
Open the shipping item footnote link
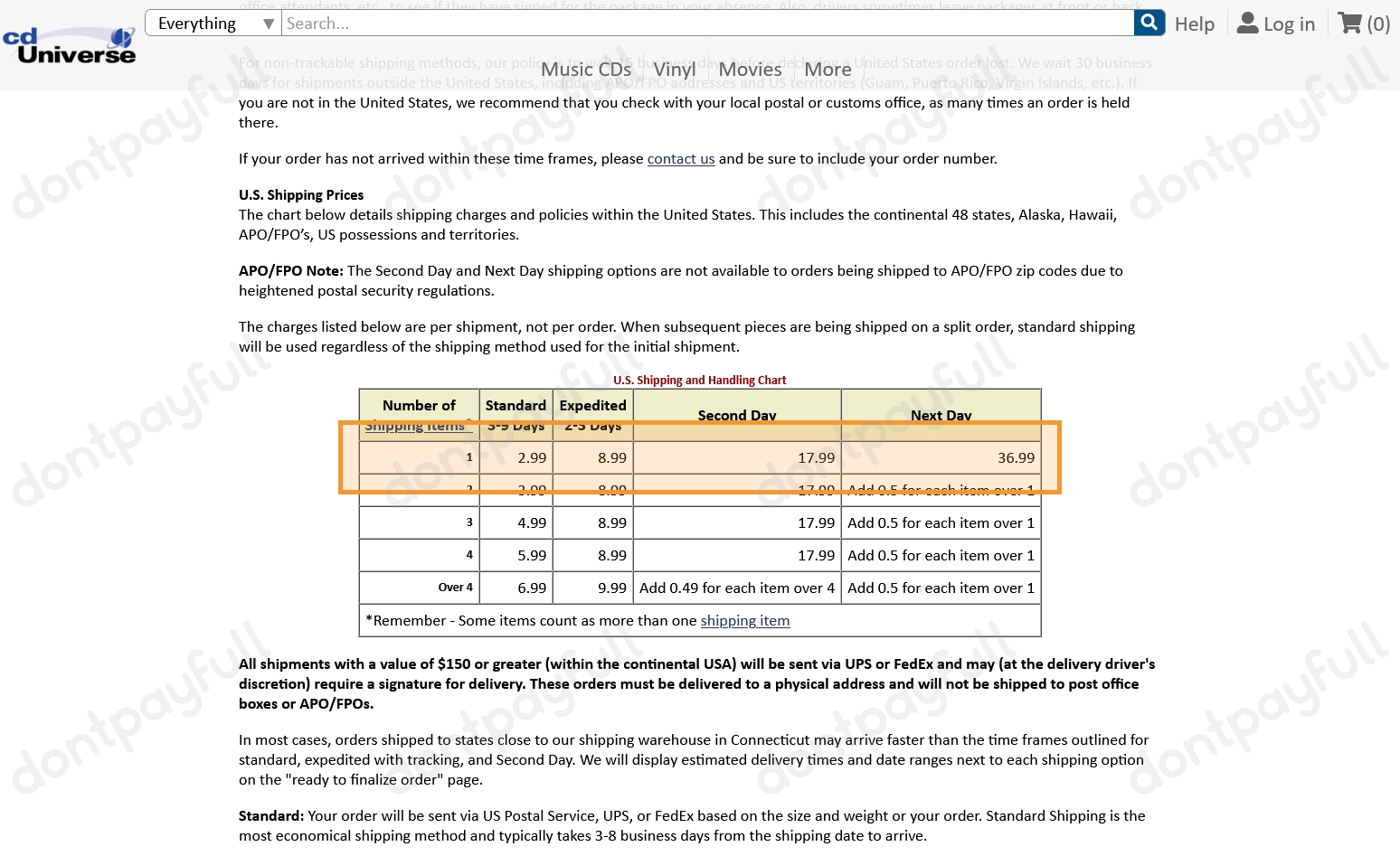tap(744, 621)
